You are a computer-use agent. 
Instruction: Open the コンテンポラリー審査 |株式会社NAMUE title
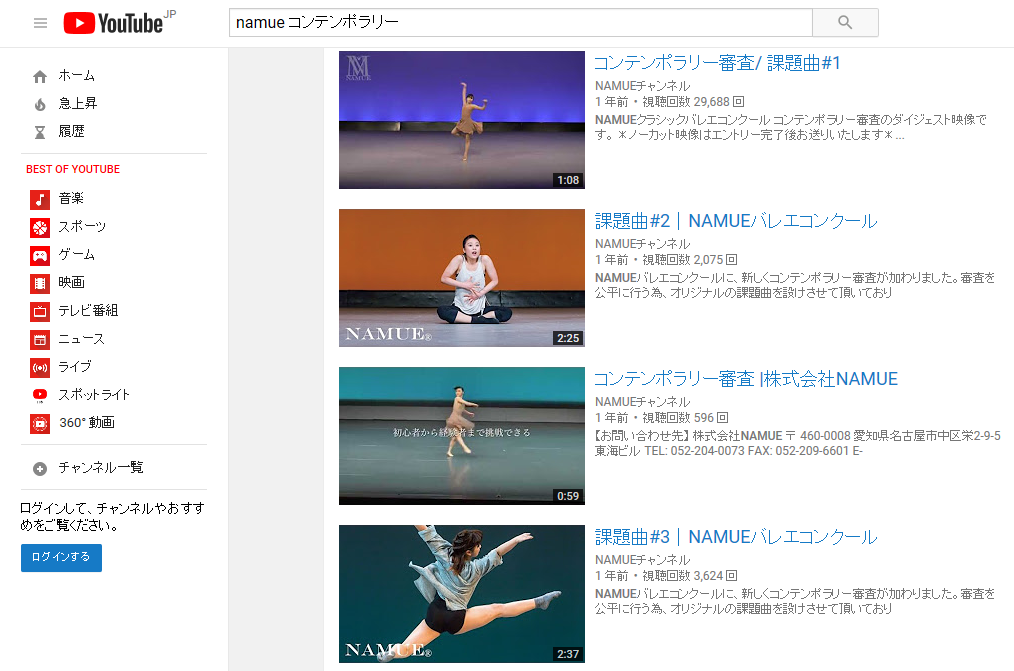pos(746,379)
